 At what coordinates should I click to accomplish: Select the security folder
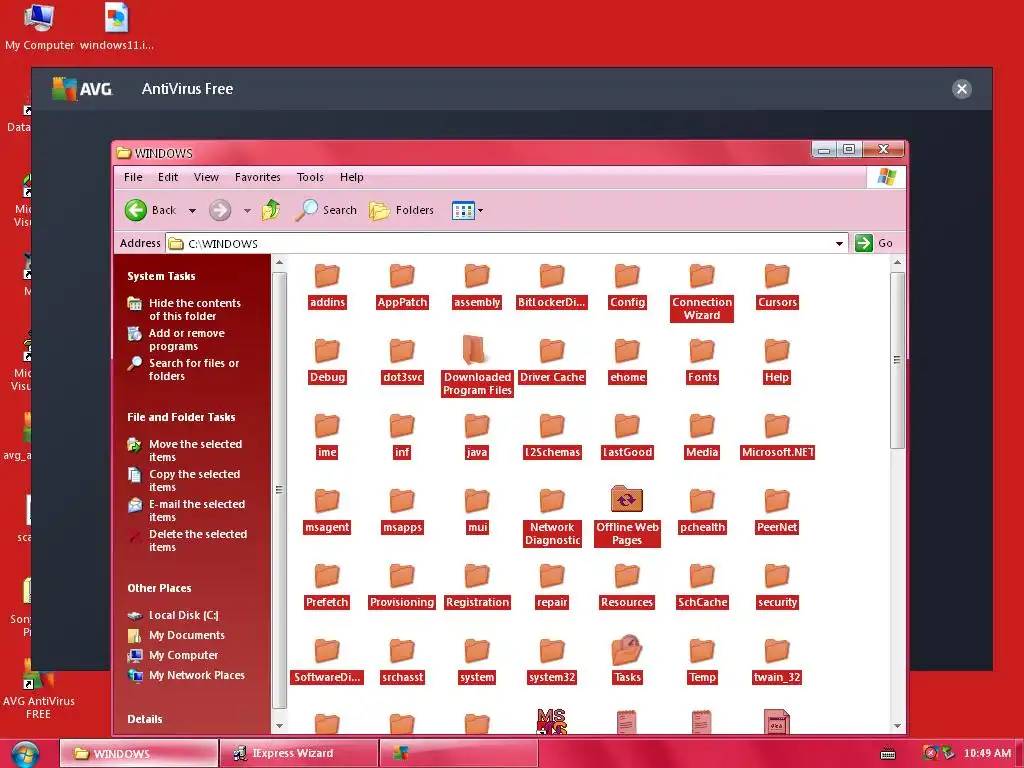777,586
